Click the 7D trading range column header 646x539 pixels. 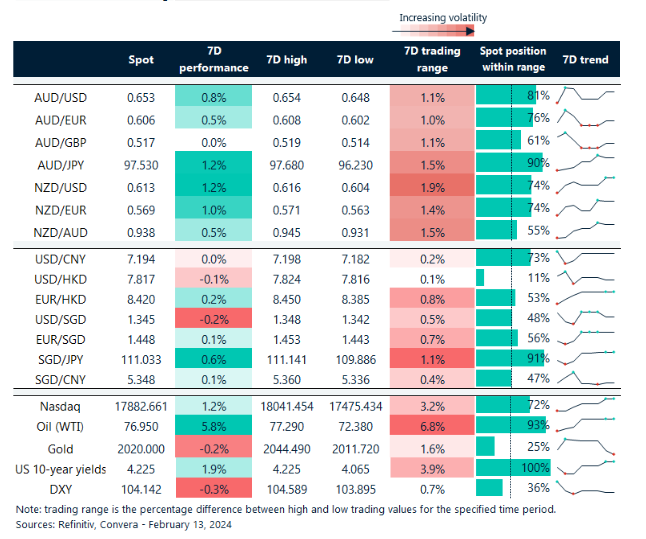click(x=431, y=60)
